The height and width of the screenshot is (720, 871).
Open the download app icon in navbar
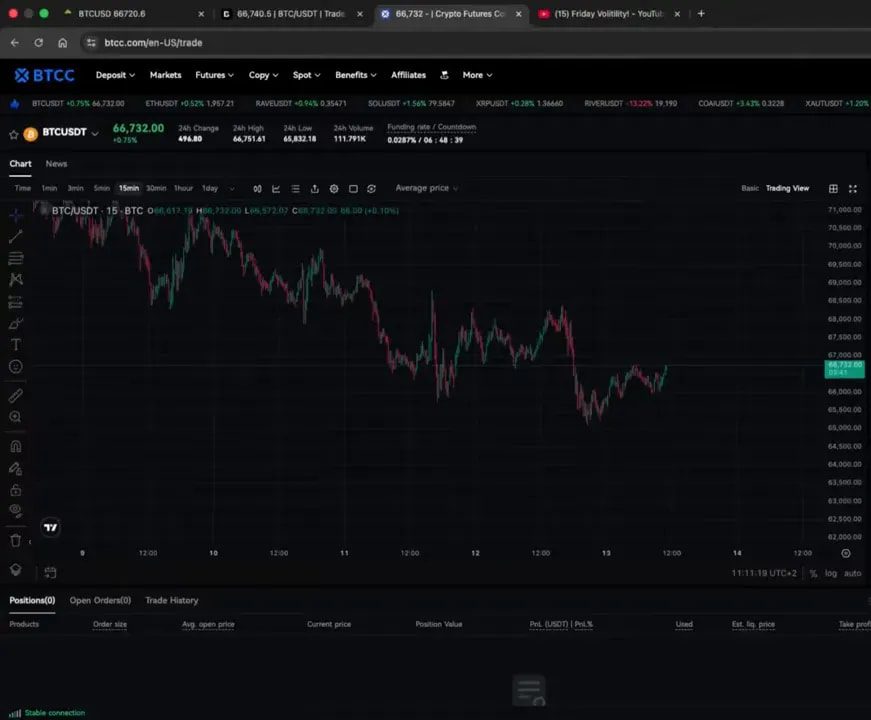tap(444, 75)
